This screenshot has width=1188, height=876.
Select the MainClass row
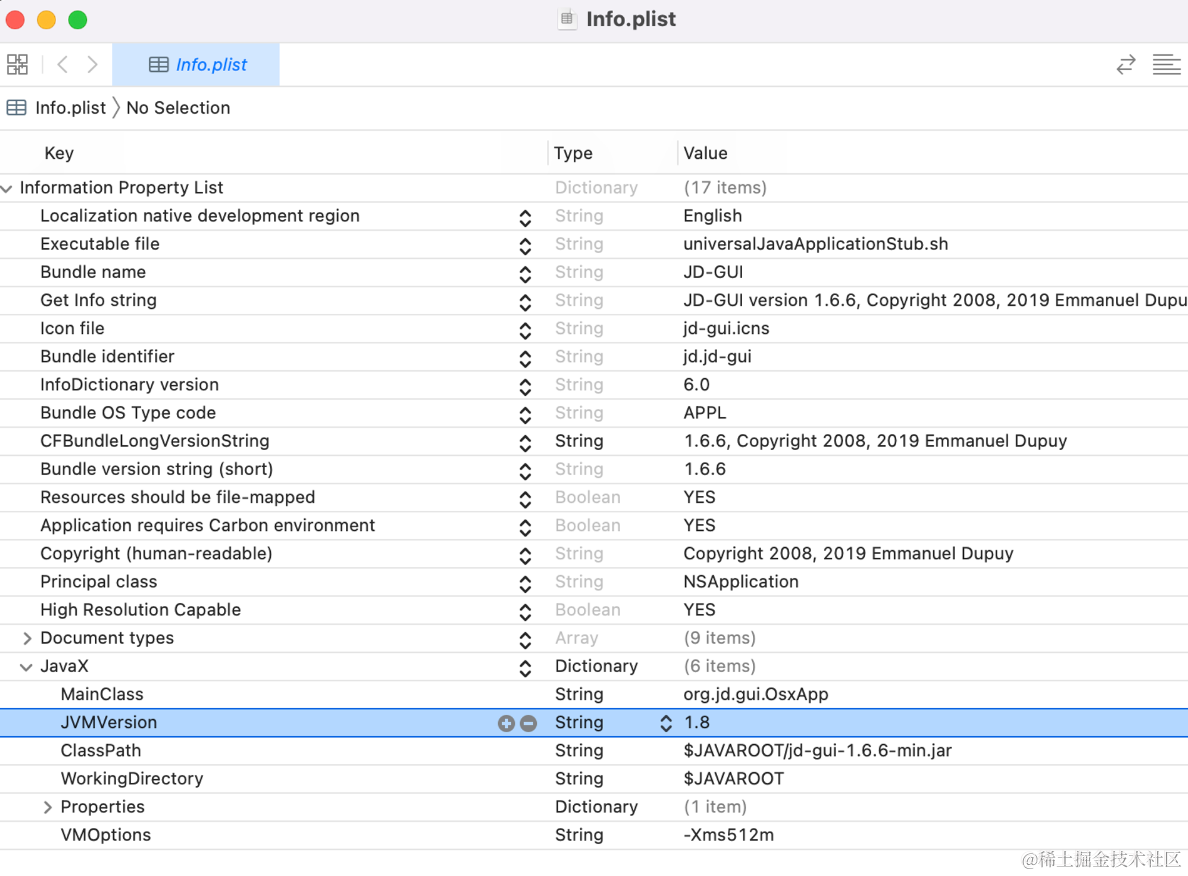[594, 695]
